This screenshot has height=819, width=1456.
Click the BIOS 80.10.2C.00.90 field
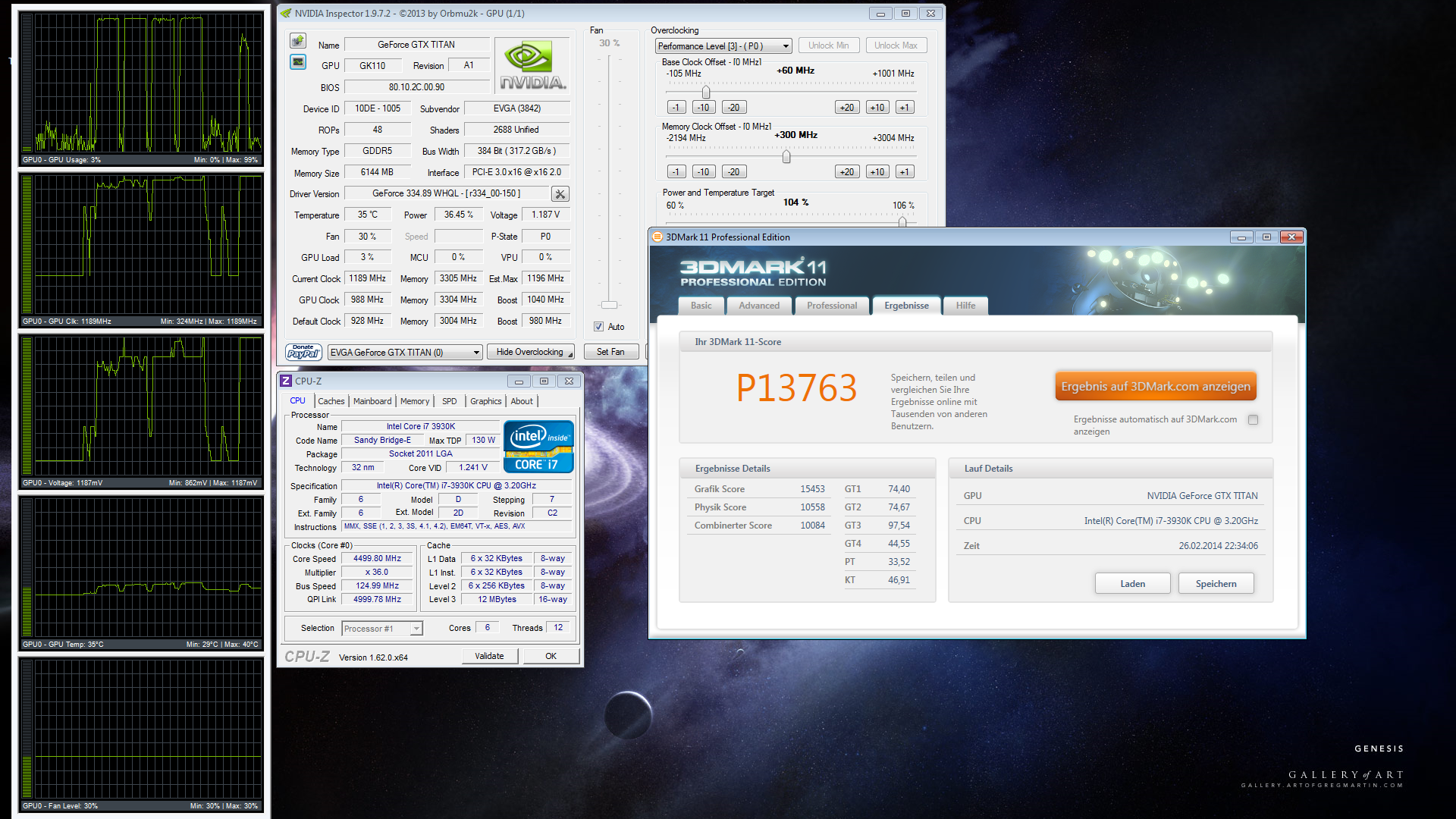click(416, 87)
